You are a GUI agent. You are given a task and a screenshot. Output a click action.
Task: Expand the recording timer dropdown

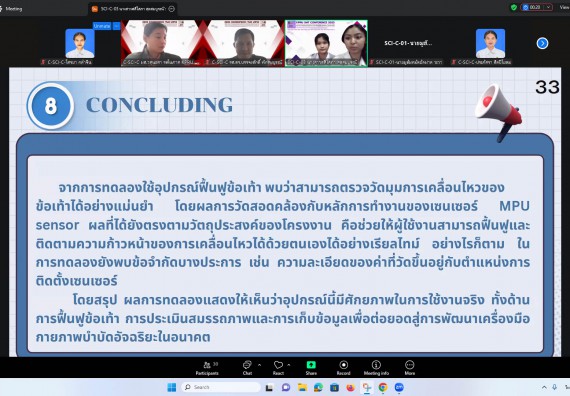coord(548,7)
